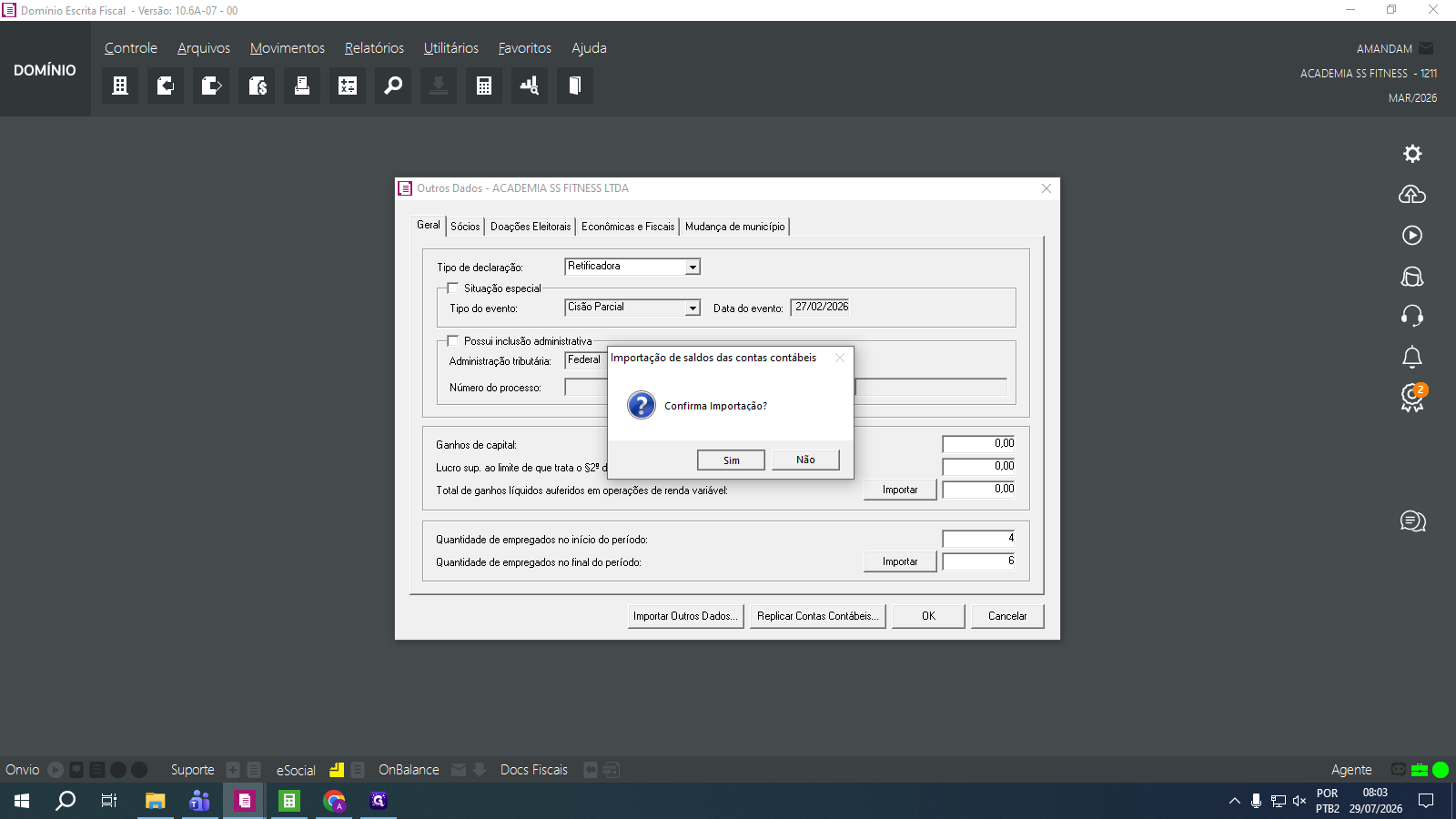Click the Replicar Contas Contábeis... button
The height and width of the screenshot is (819, 1456).
click(x=818, y=616)
